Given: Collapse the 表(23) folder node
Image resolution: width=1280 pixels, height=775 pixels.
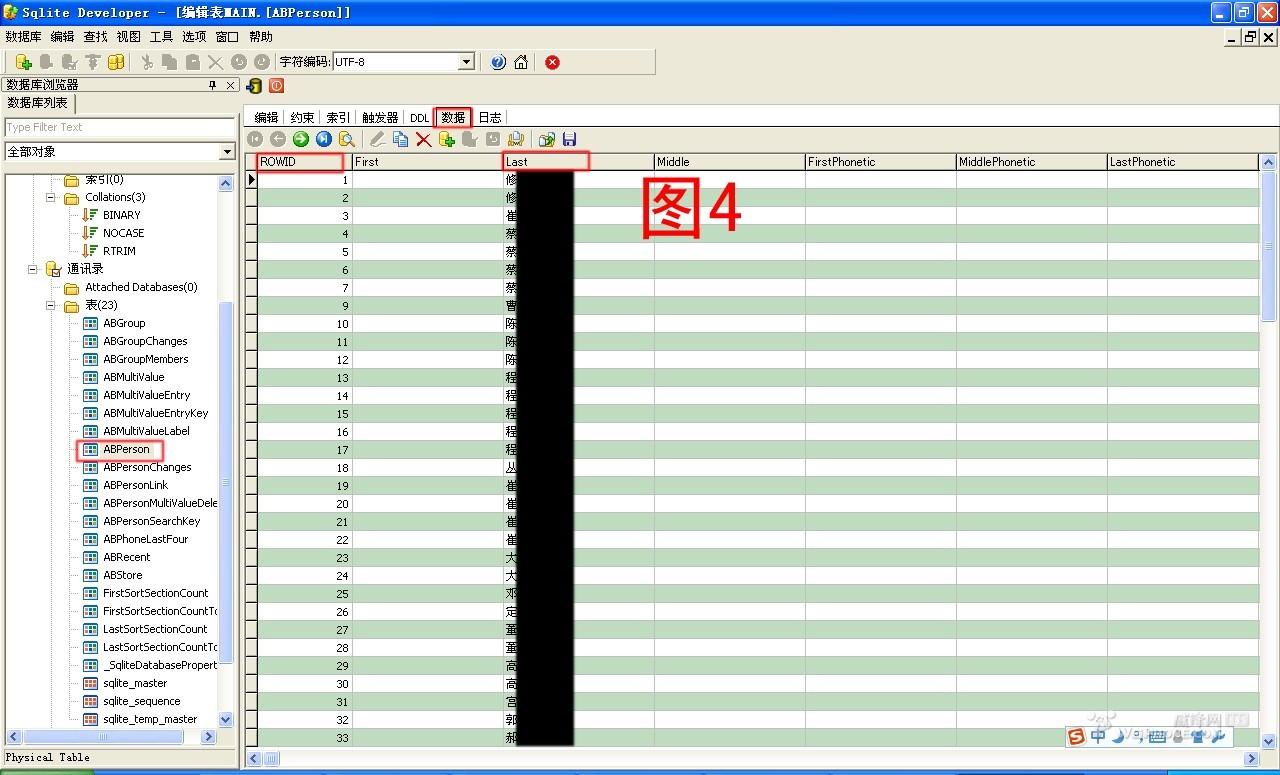Looking at the screenshot, I should coord(51,305).
